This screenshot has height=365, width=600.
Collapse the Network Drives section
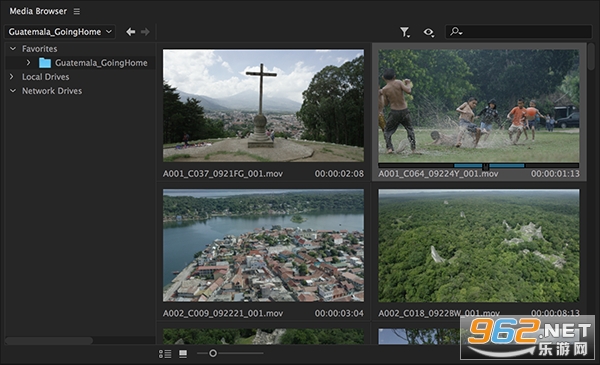13,91
